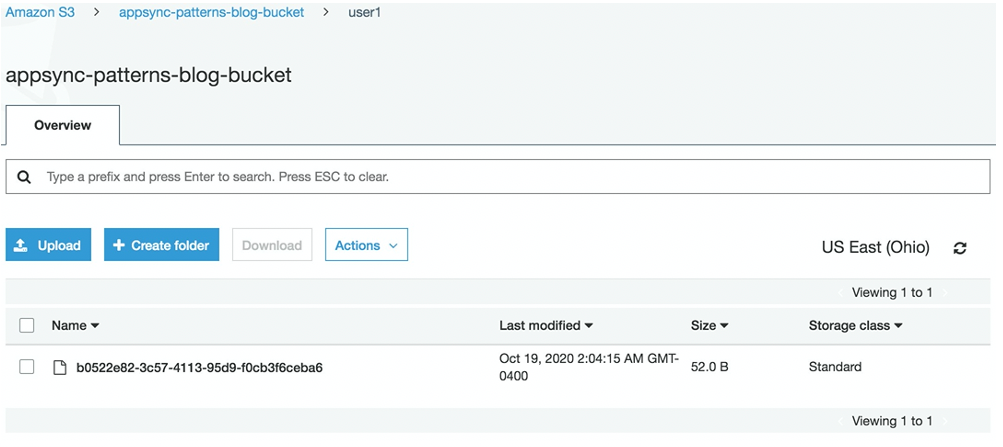Image resolution: width=1003 pixels, height=447 pixels.
Task: Sort by Size column
Action: coord(709,325)
